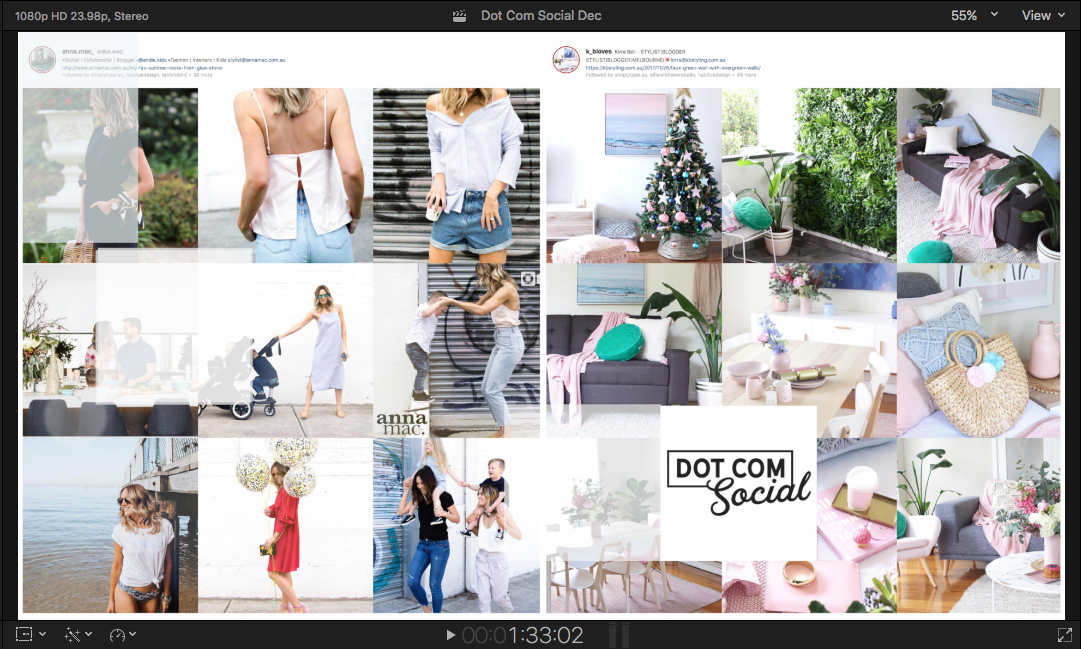
Task: Click the k_bloves profile picture
Action: pyautogui.click(x=565, y=59)
